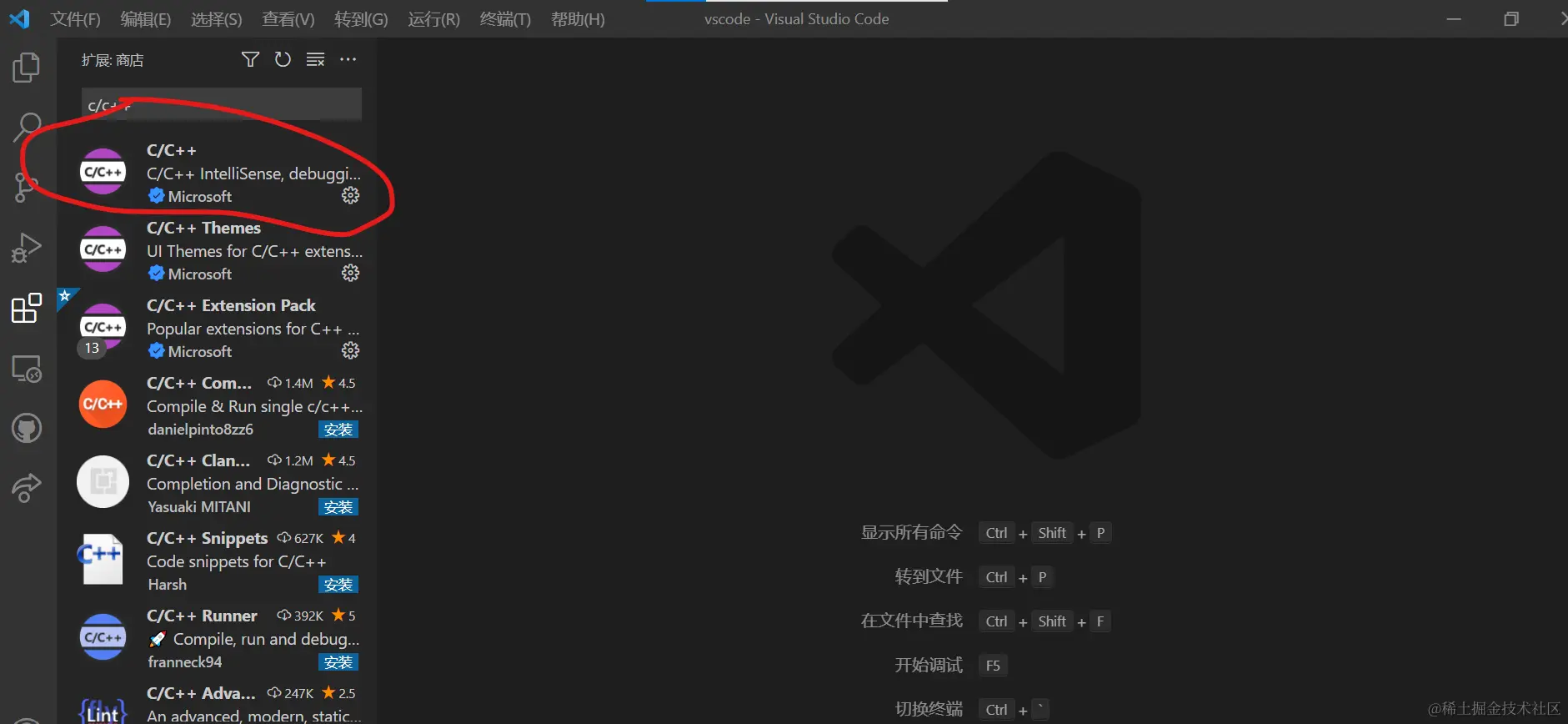Viewport: 1568px width, 724px height.
Task: Open the 终端(T) menu
Action: pos(505,19)
